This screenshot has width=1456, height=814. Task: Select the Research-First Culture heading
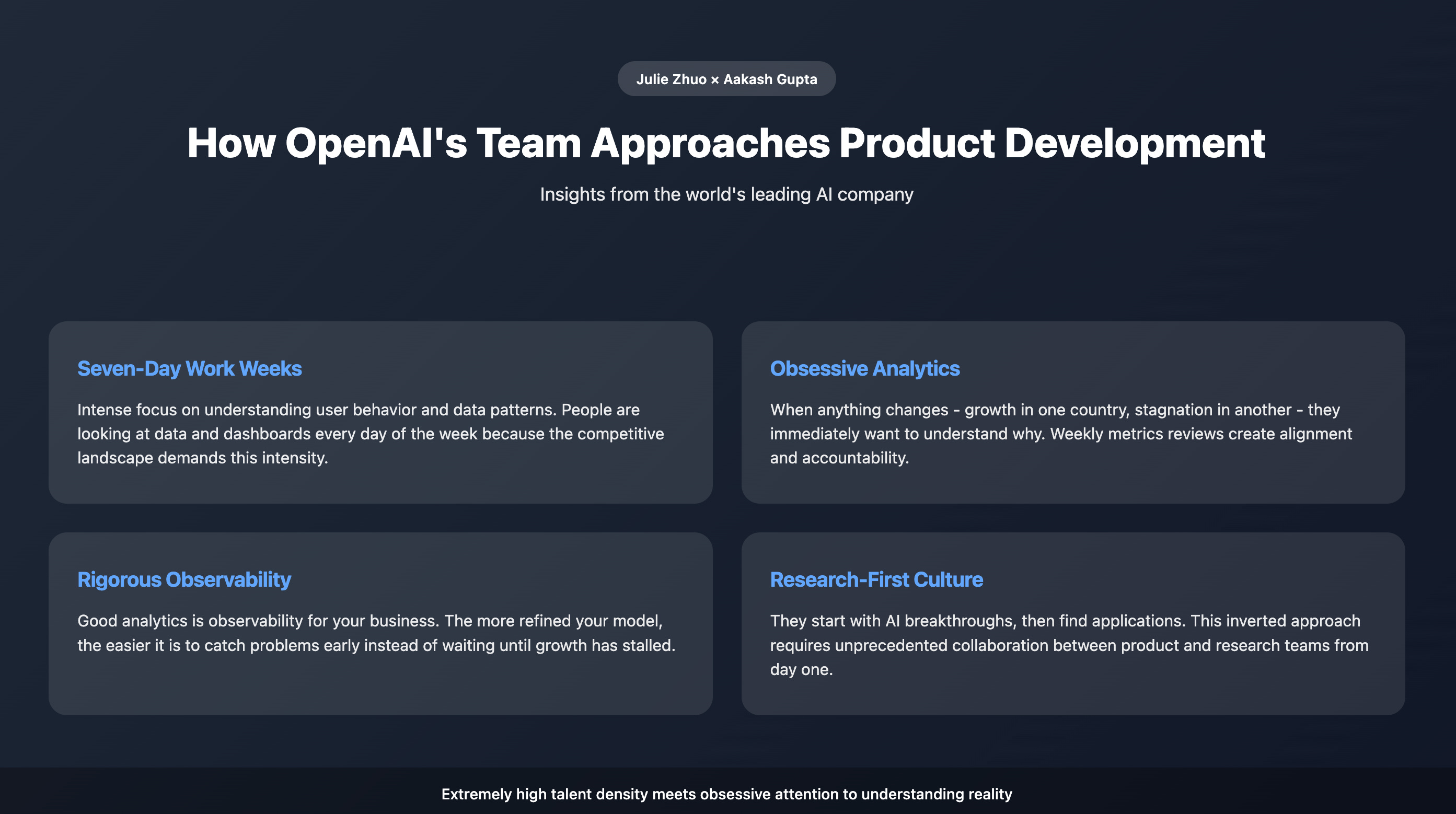pos(876,579)
